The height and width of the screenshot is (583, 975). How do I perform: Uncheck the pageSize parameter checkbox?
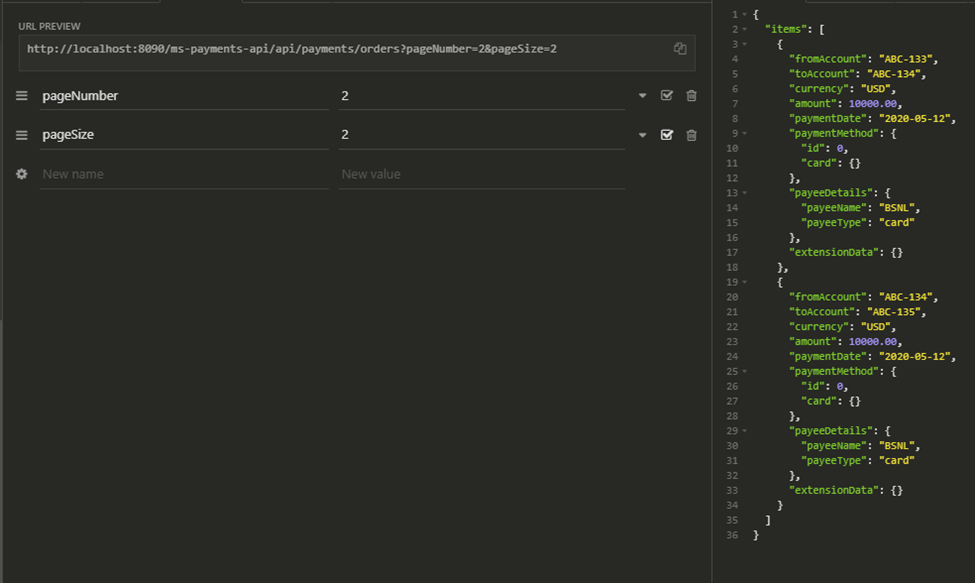[x=667, y=135]
